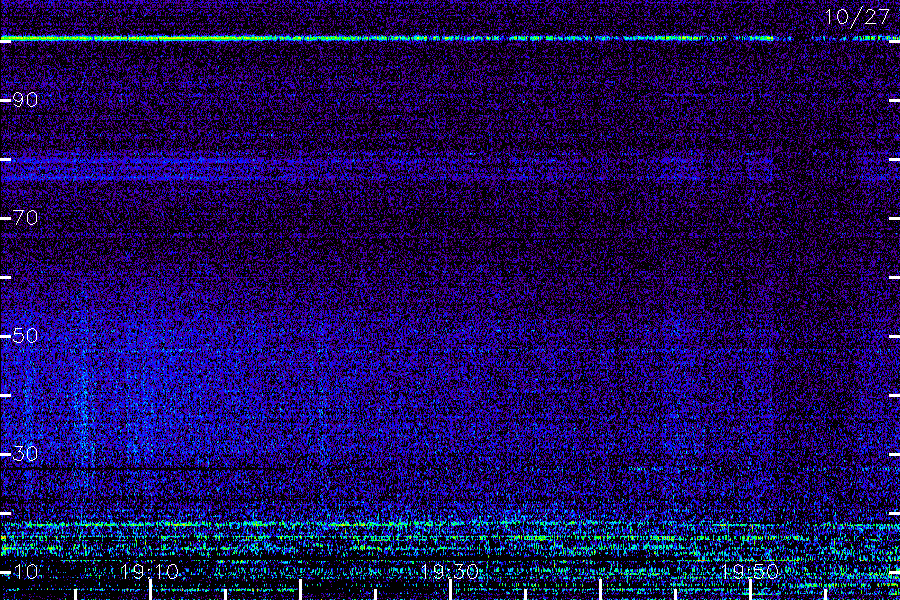Click the 10 frequency axis label
Image resolution: width=900 pixels, height=600 pixels.
click(x=25, y=572)
